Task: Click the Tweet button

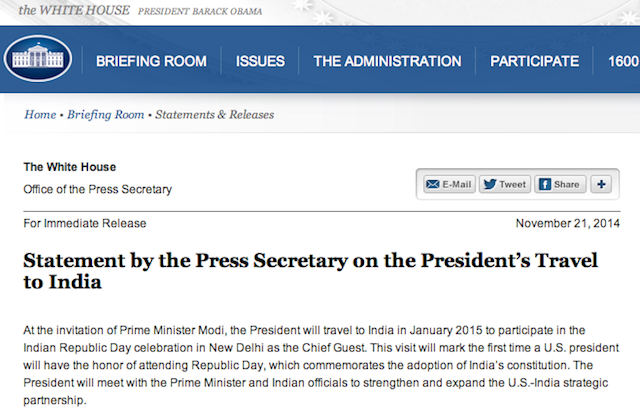Action: [x=505, y=184]
